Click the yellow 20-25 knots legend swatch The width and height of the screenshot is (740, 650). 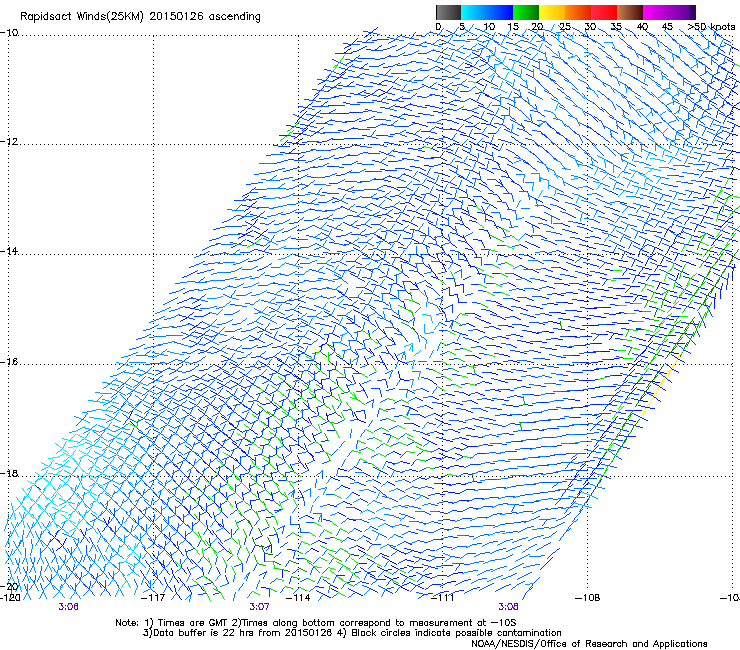pyautogui.click(x=552, y=12)
